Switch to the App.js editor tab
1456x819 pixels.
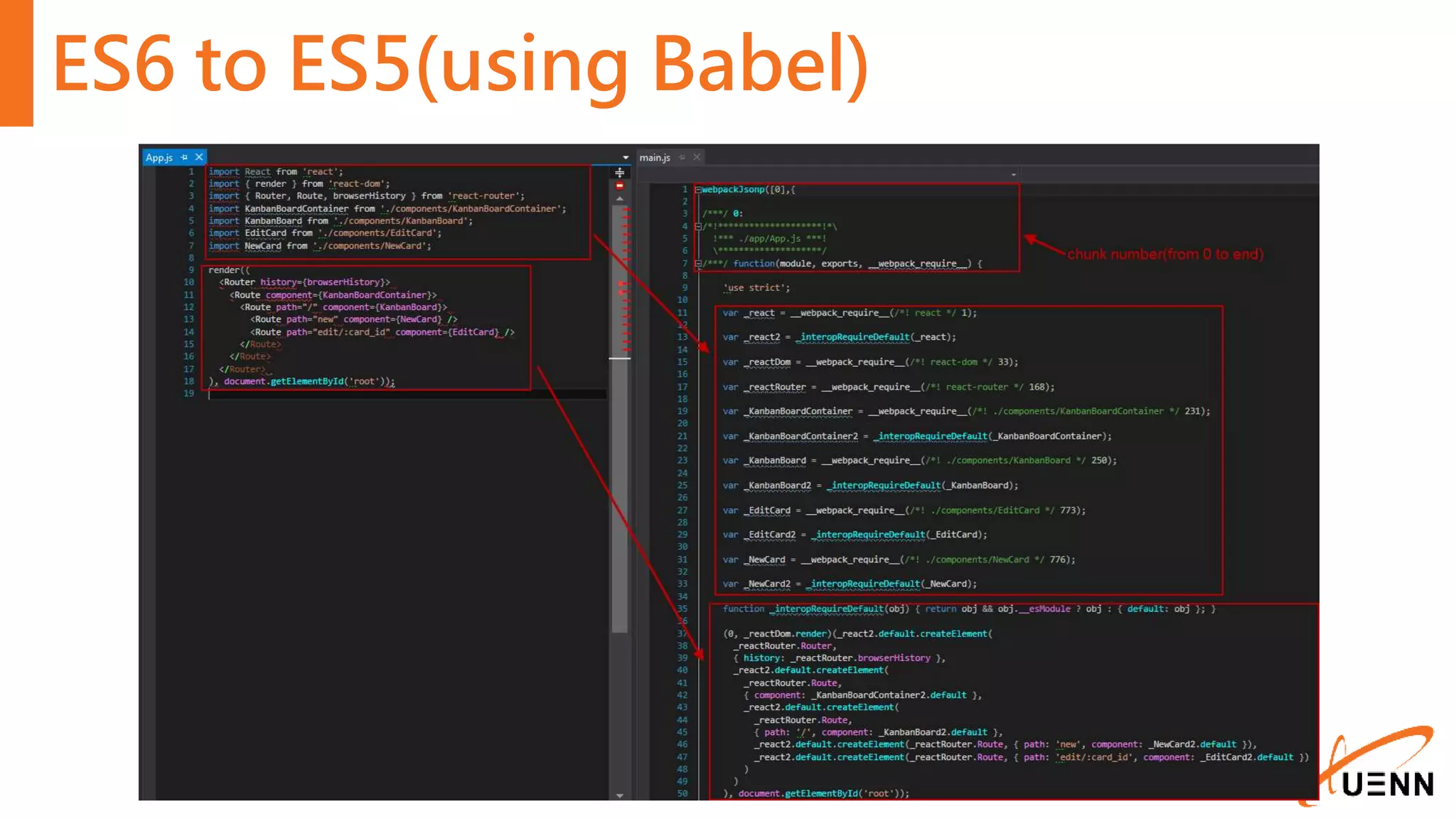(x=159, y=157)
